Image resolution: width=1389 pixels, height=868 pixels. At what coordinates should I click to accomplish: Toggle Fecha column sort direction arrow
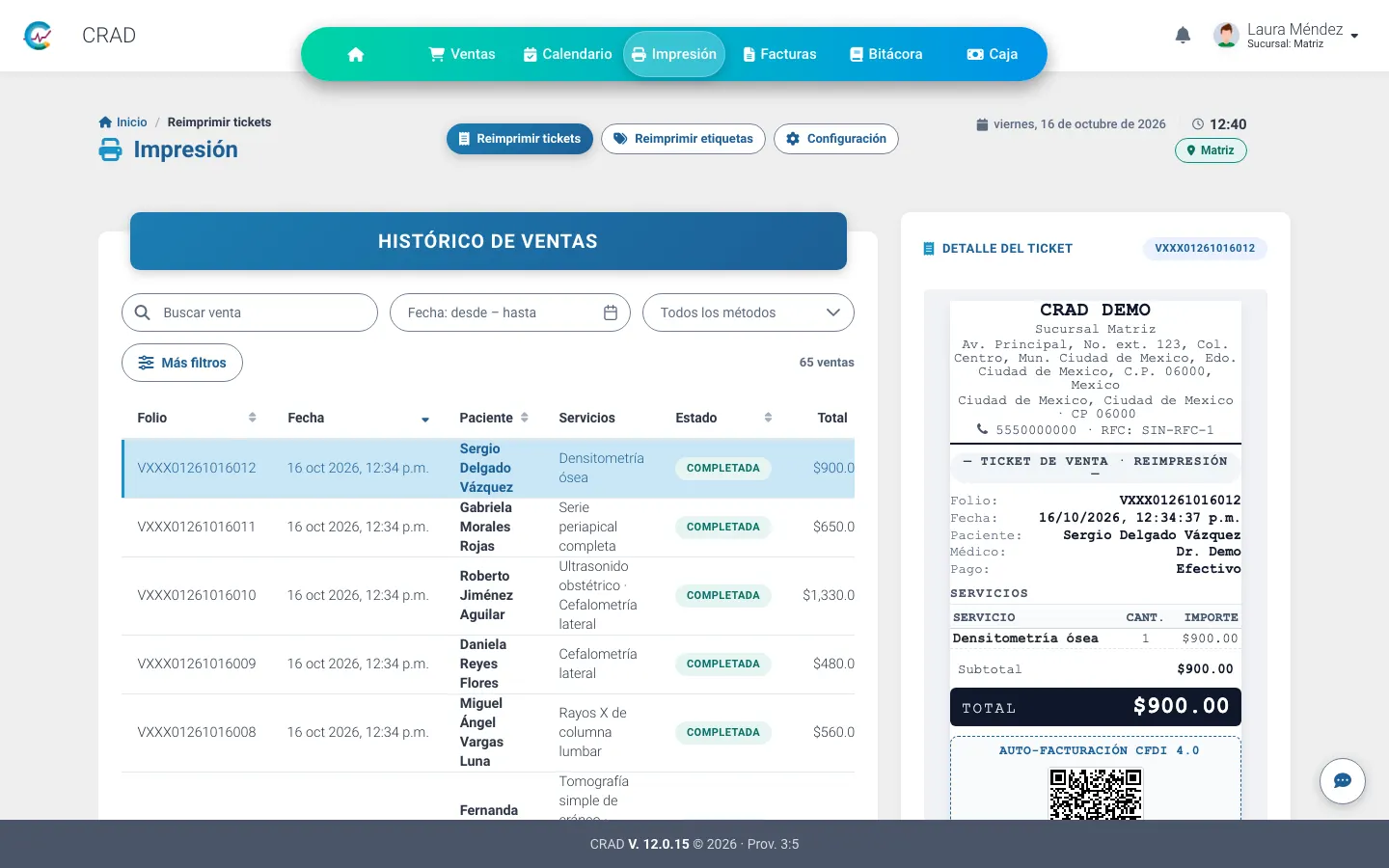[x=425, y=419]
